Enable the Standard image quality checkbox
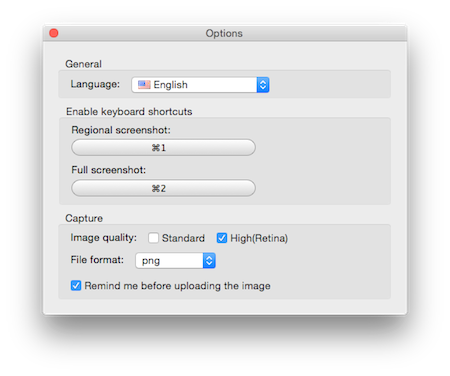 [153, 238]
